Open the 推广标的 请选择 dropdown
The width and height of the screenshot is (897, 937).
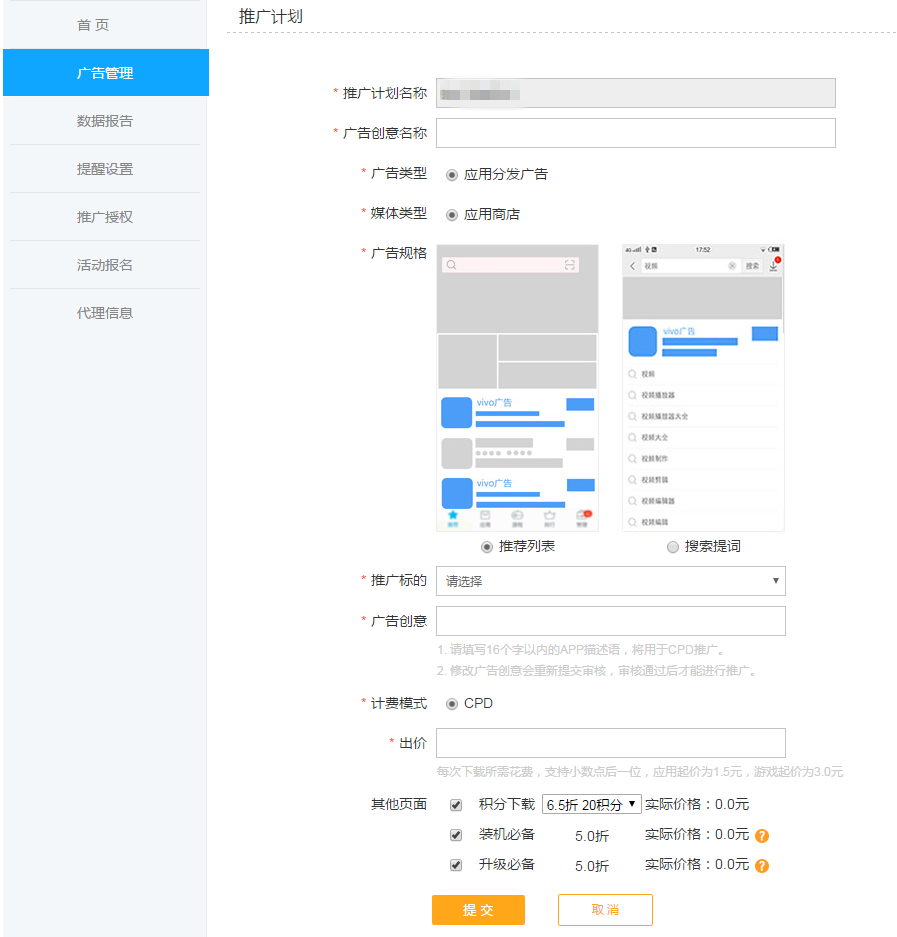coord(610,581)
